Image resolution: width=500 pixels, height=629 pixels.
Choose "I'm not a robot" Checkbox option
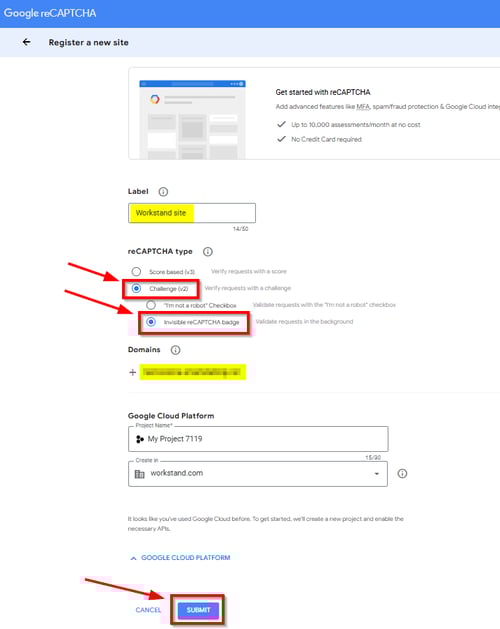(x=151, y=305)
